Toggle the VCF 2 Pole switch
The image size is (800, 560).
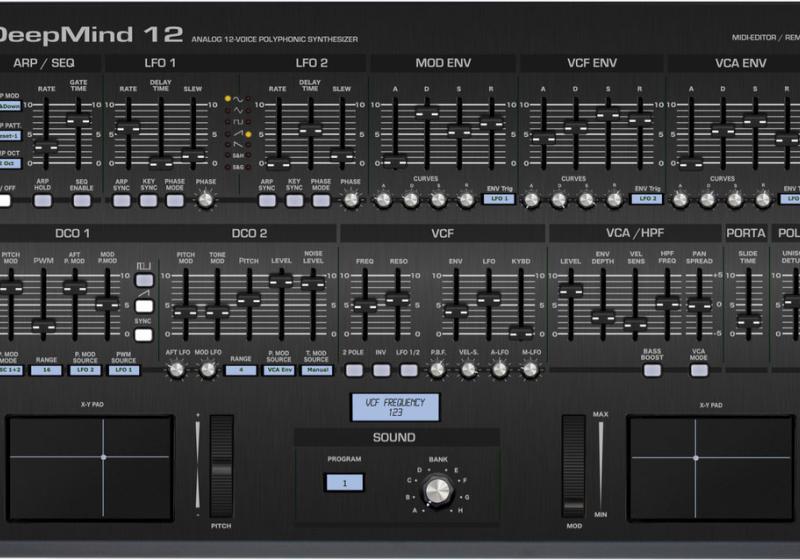tap(354, 370)
